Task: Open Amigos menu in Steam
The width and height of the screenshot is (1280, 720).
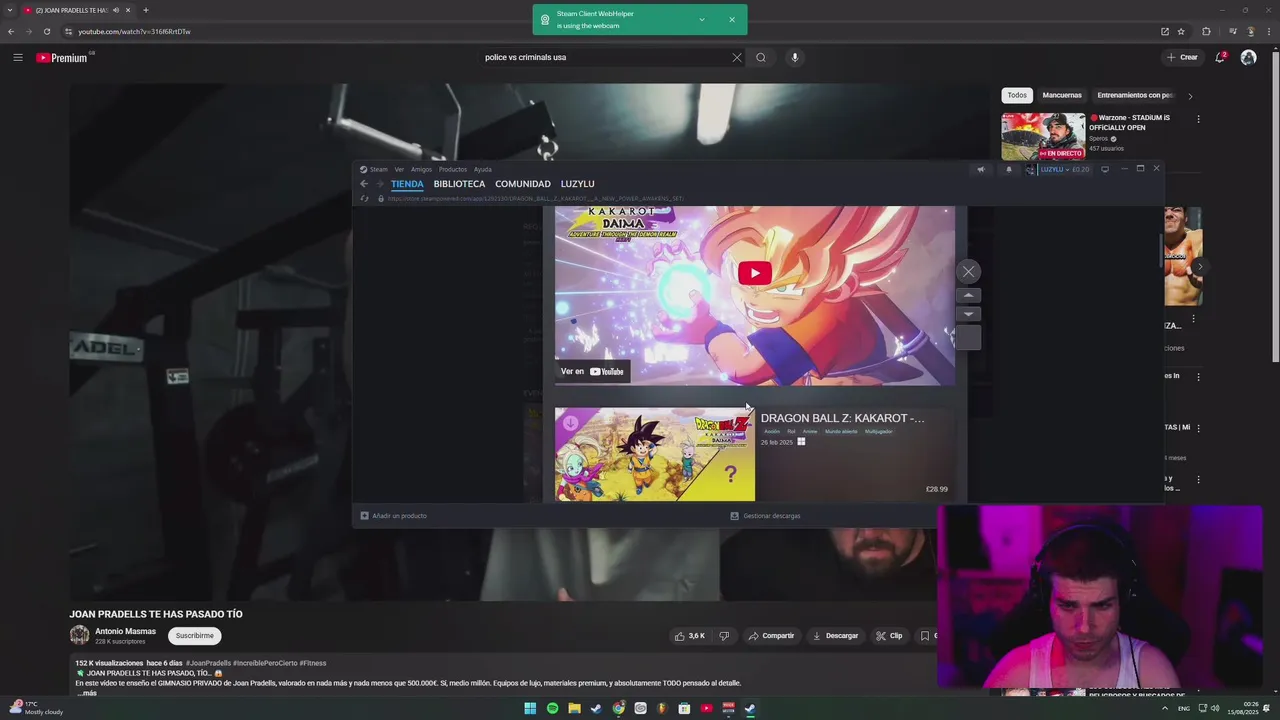Action: click(x=421, y=169)
